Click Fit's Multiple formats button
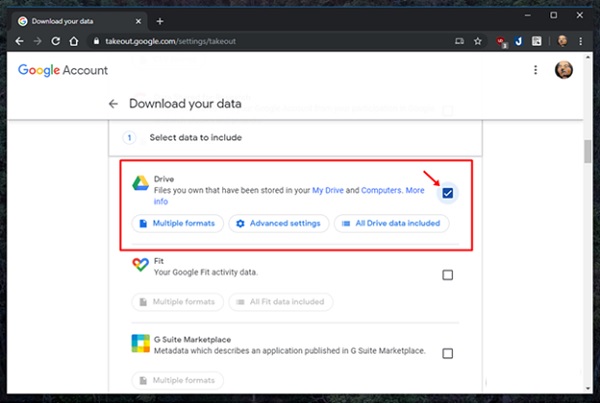 pyautogui.click(x=178, y=302)
